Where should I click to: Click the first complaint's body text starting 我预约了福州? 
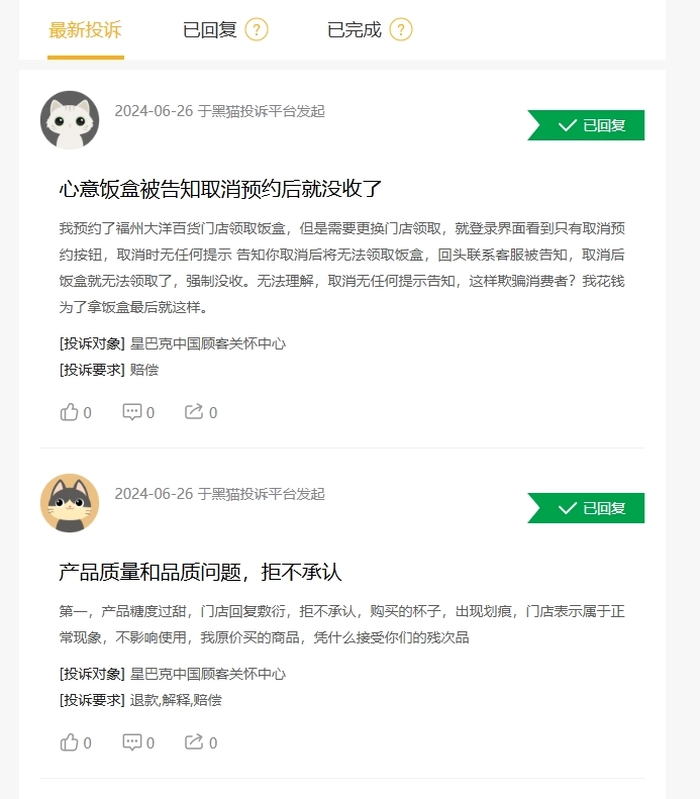[342, 268]
